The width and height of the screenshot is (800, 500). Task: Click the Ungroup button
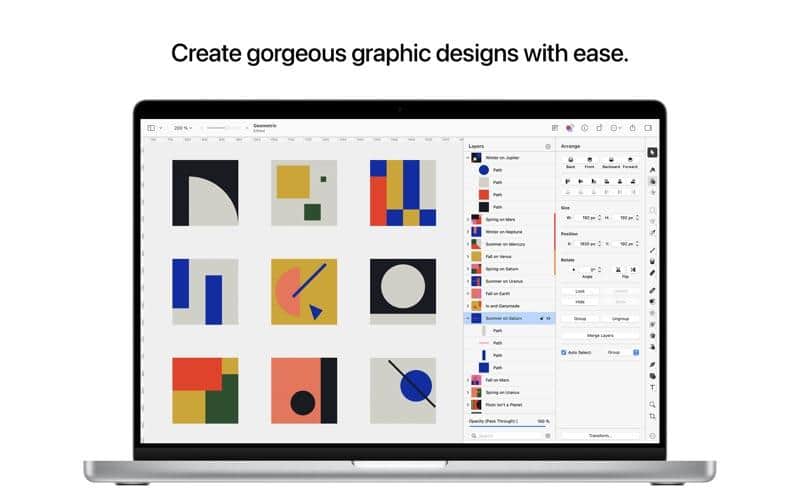pos(620,318)
